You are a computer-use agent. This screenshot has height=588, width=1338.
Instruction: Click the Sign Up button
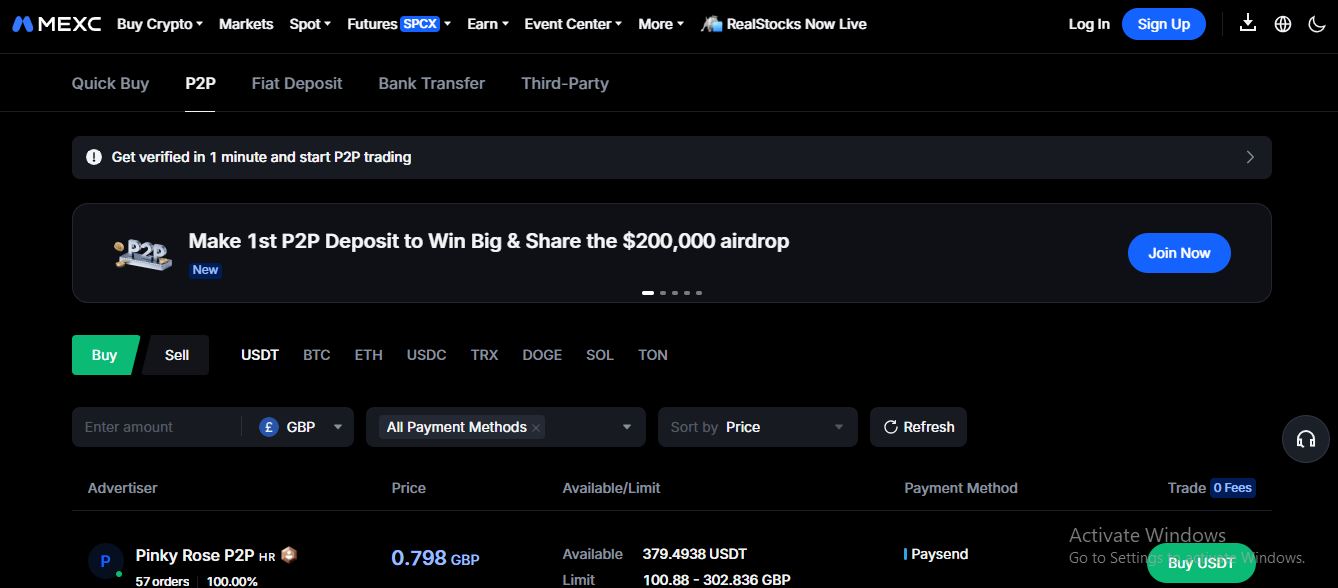click(x=1164, y=24)
